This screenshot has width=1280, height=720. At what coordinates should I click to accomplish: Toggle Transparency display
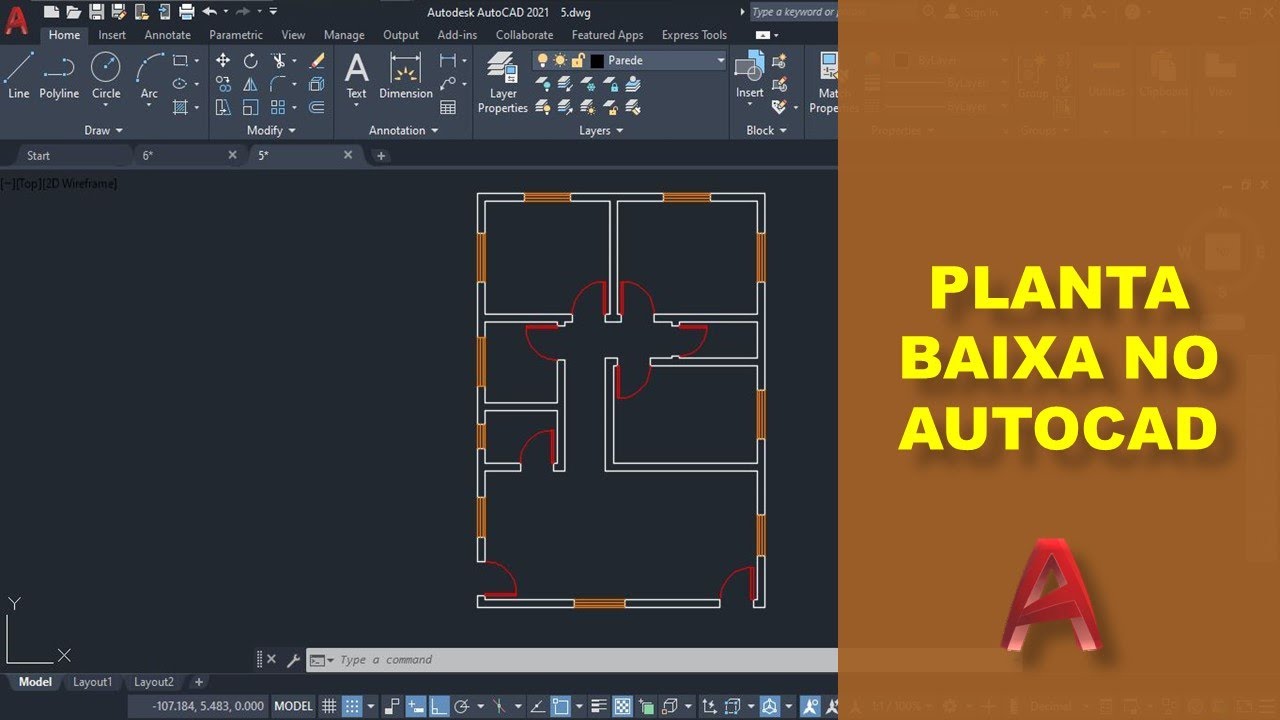coord(622,706)
